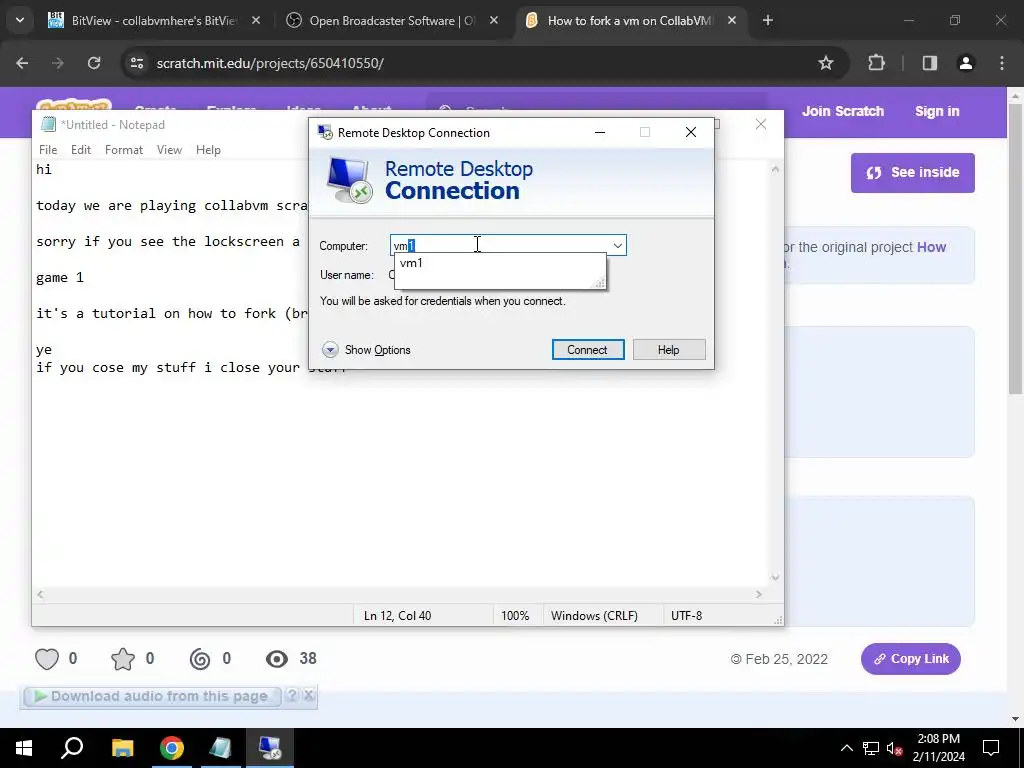The image size is (1024, 768).
Task: Open the Chrome extensions puzzle icon
Action: pyautogui.click(x=876, y=63)
